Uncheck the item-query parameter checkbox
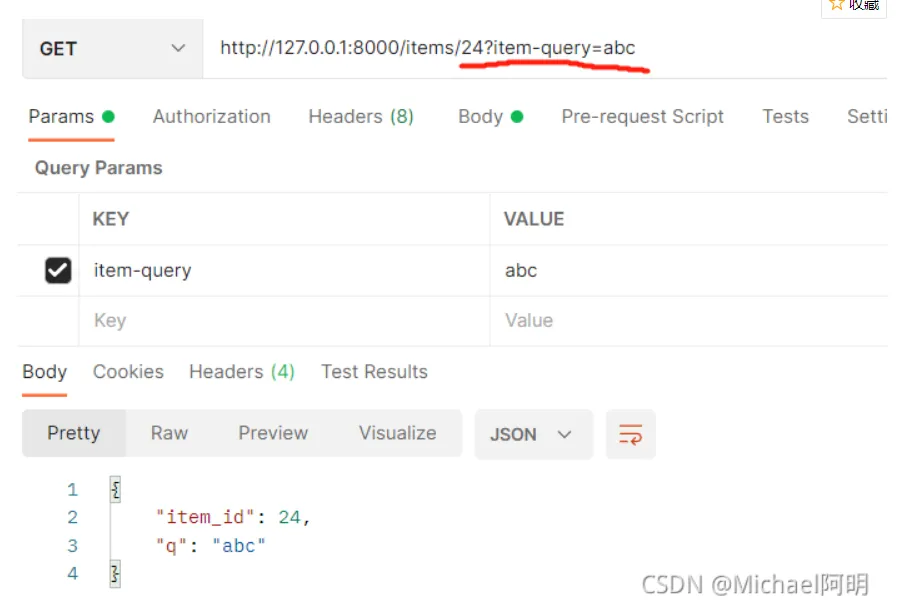This screenshot has height=608, width=916. pyautogui.click(x=58, y=270)
